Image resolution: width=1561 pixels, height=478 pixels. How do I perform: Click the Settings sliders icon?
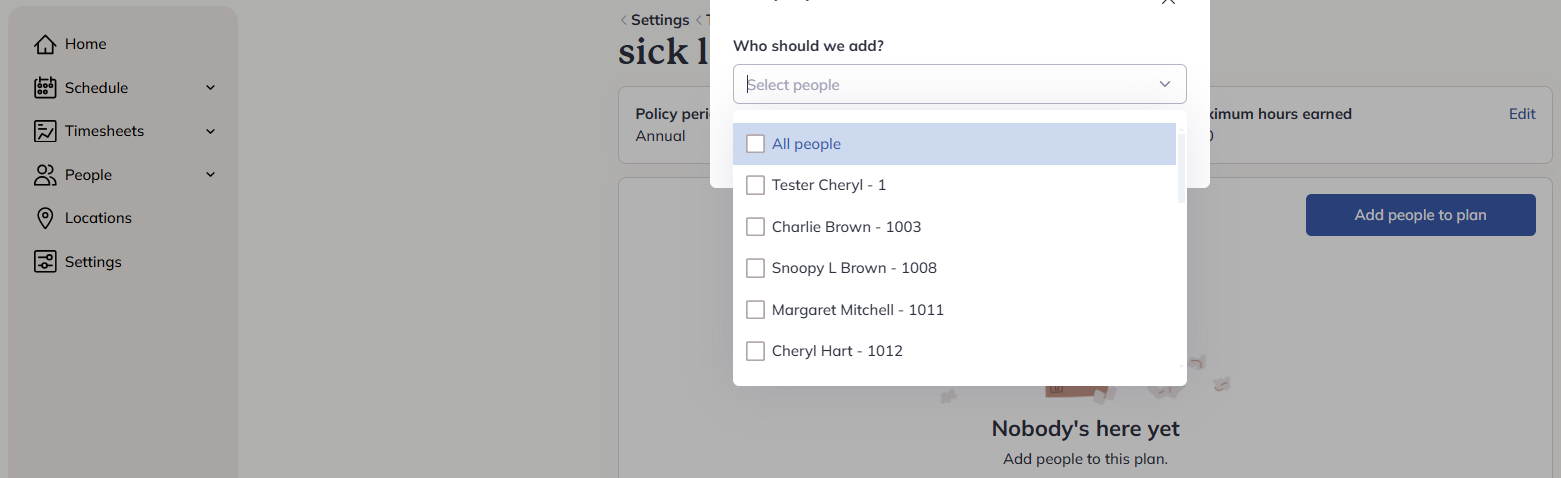pos(44,262)
